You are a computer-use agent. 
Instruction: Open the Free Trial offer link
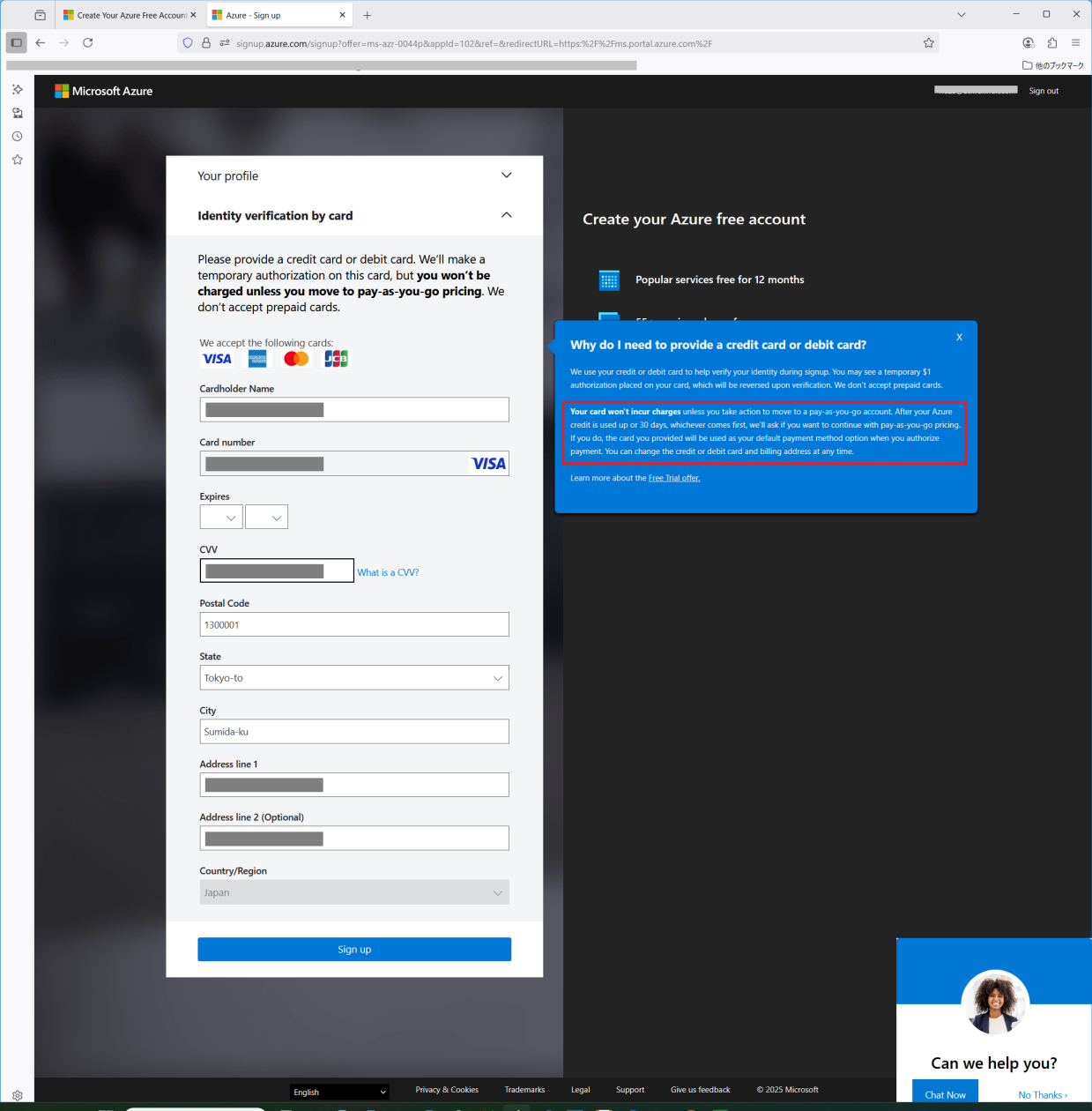tap(674, 478)
